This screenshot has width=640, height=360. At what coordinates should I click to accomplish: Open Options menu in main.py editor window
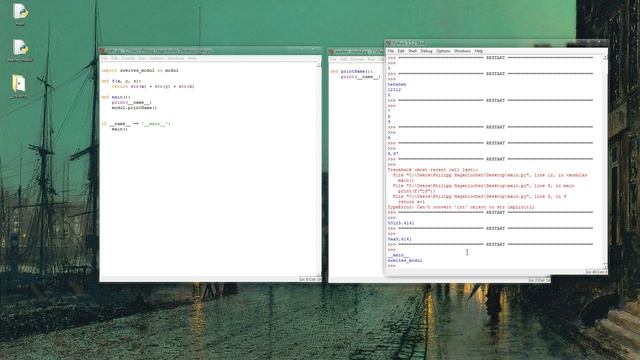(156, 58)
